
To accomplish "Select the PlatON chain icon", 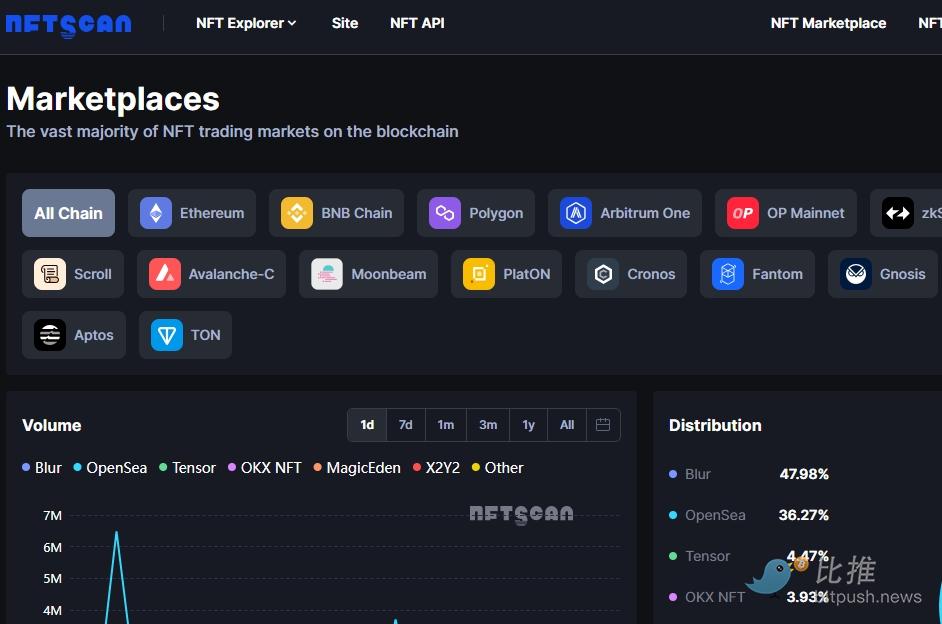I will (479, 274).
